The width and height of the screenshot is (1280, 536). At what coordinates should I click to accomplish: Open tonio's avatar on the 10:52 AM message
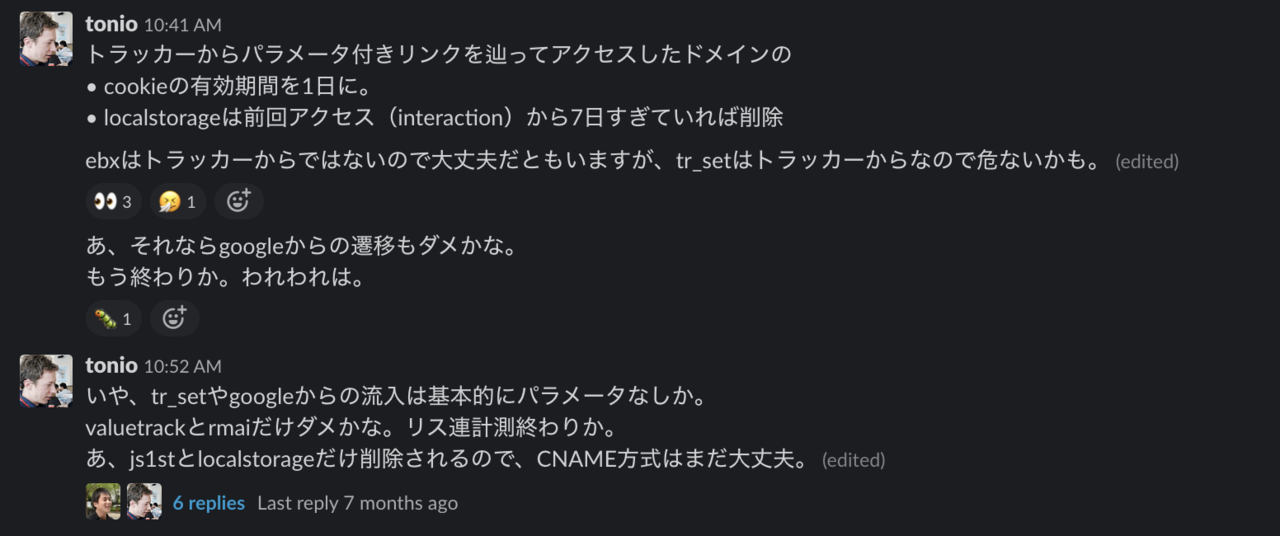(x=46, y=380)
